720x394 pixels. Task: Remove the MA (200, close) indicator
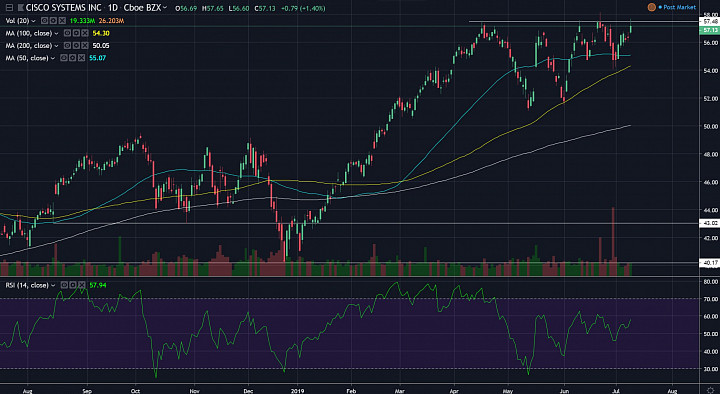pyautogui.click(x=85, y=45)
